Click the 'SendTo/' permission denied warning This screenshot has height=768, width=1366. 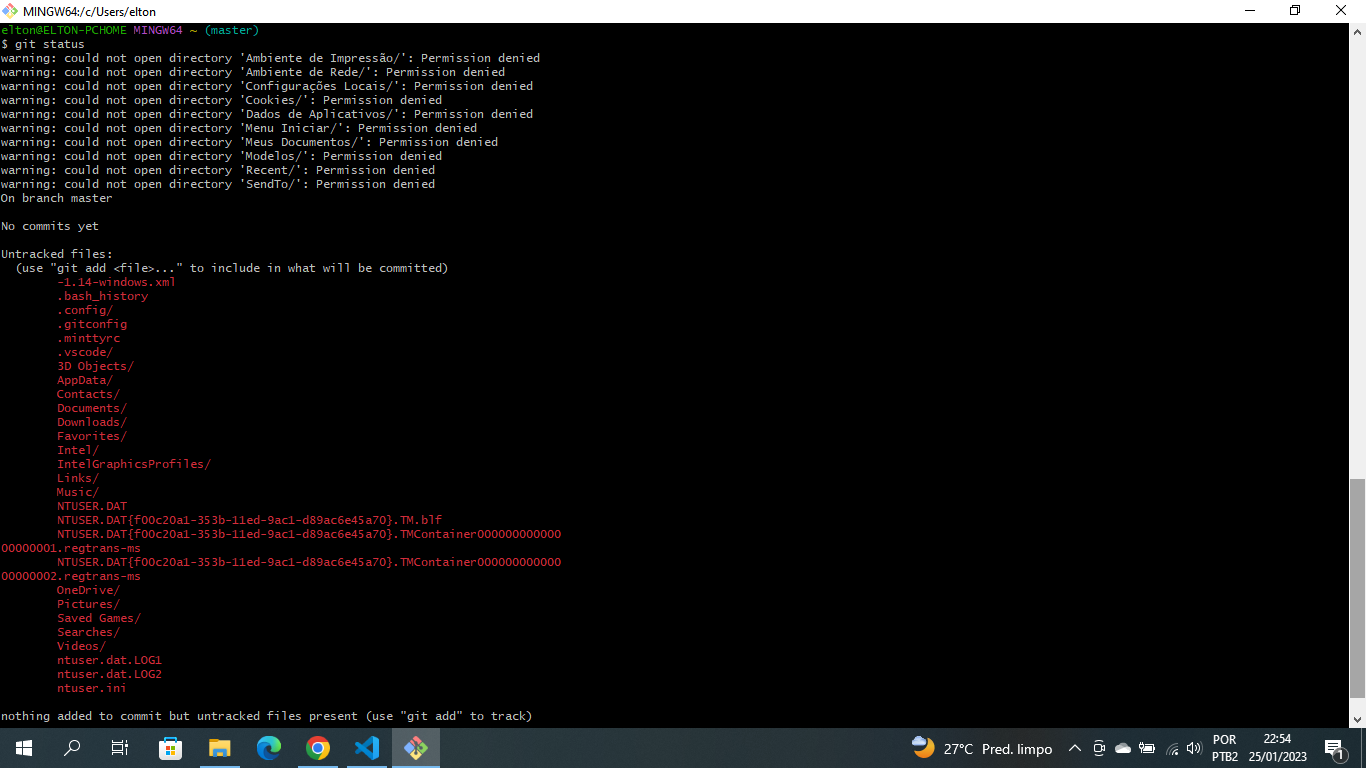coord(218,184)
